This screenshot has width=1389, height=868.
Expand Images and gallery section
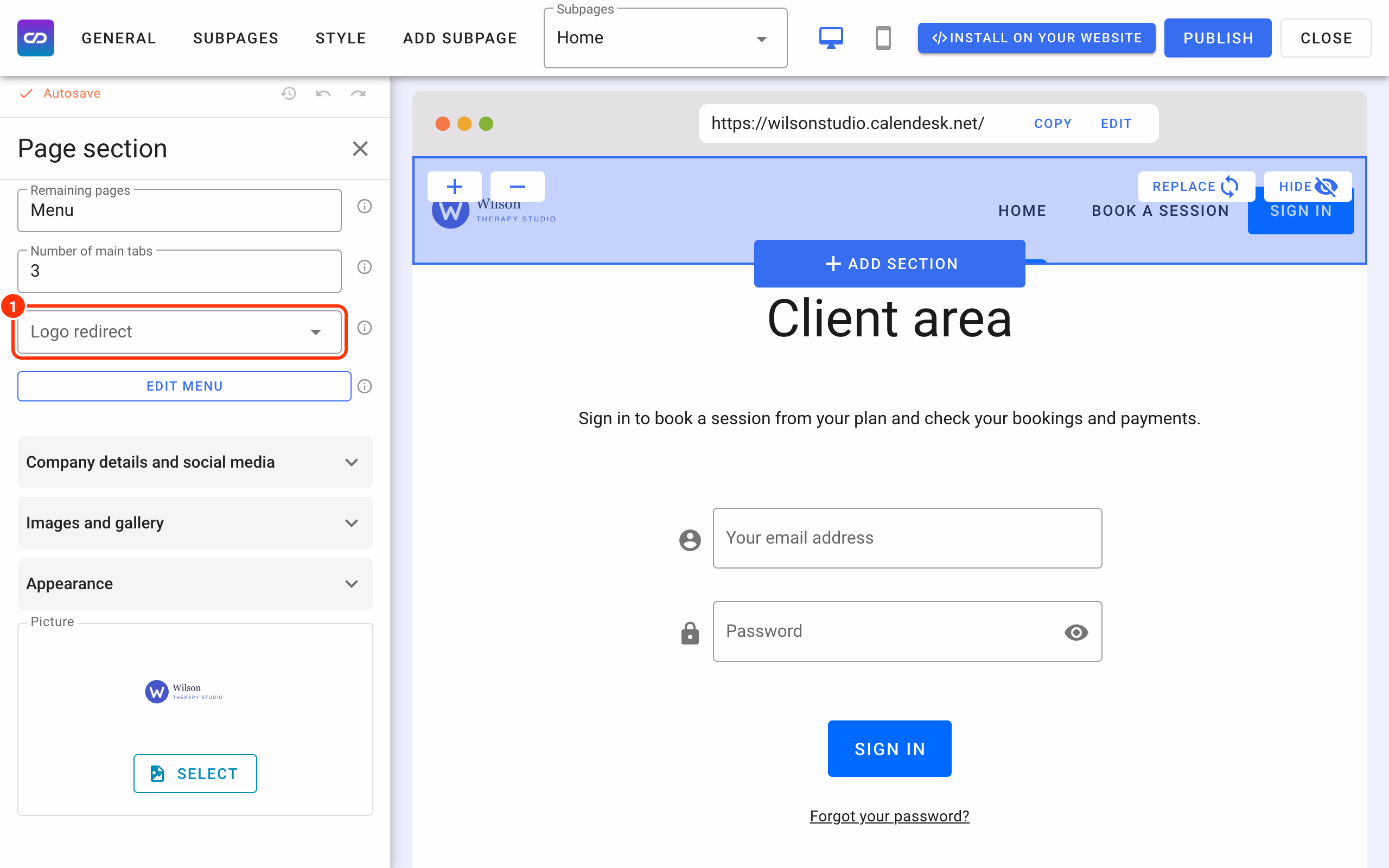195,523
